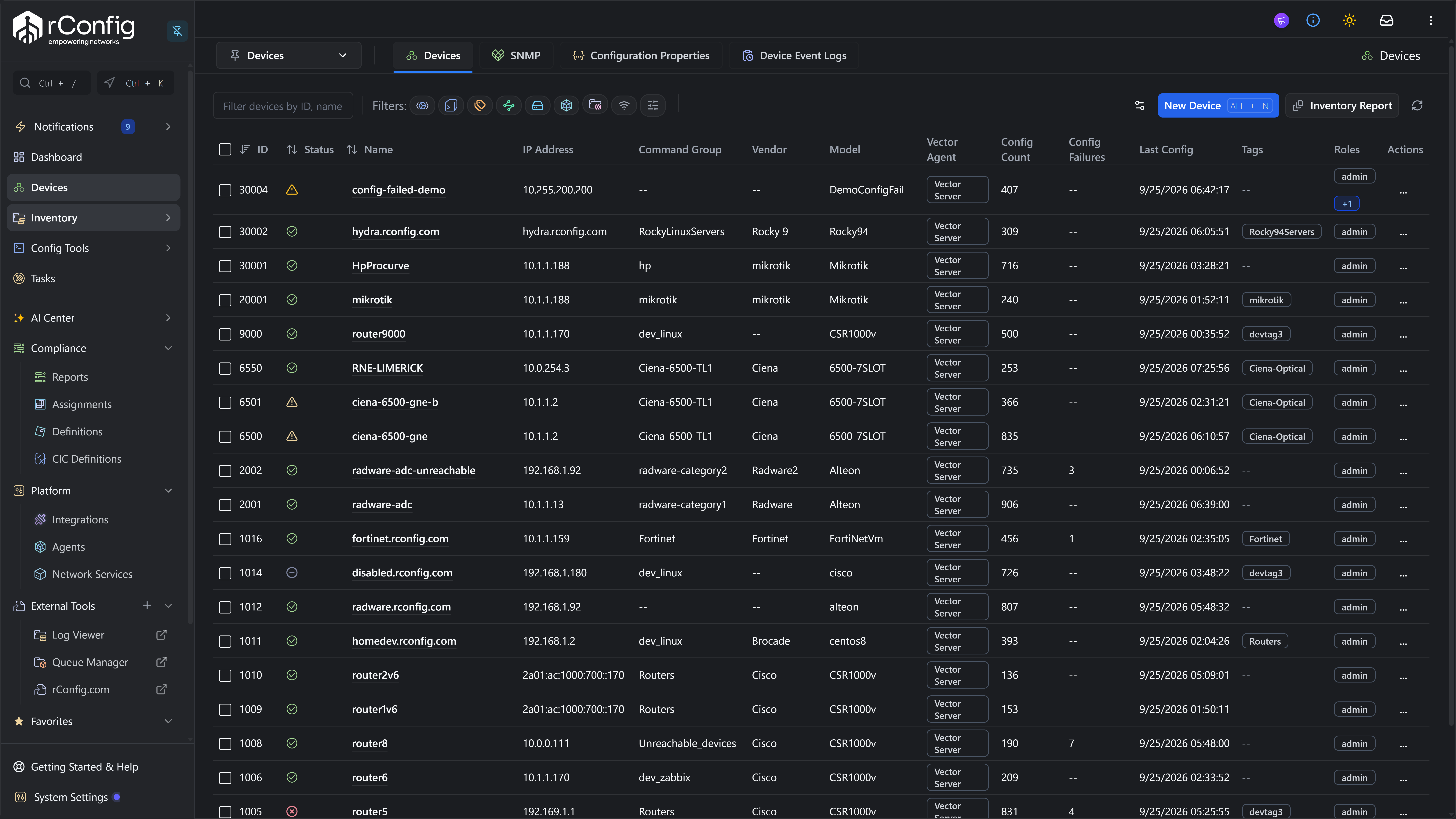Screen dimensions: 1456x819
Task: Focus the filter devices by ID input
Action: [x=283, y=106]
